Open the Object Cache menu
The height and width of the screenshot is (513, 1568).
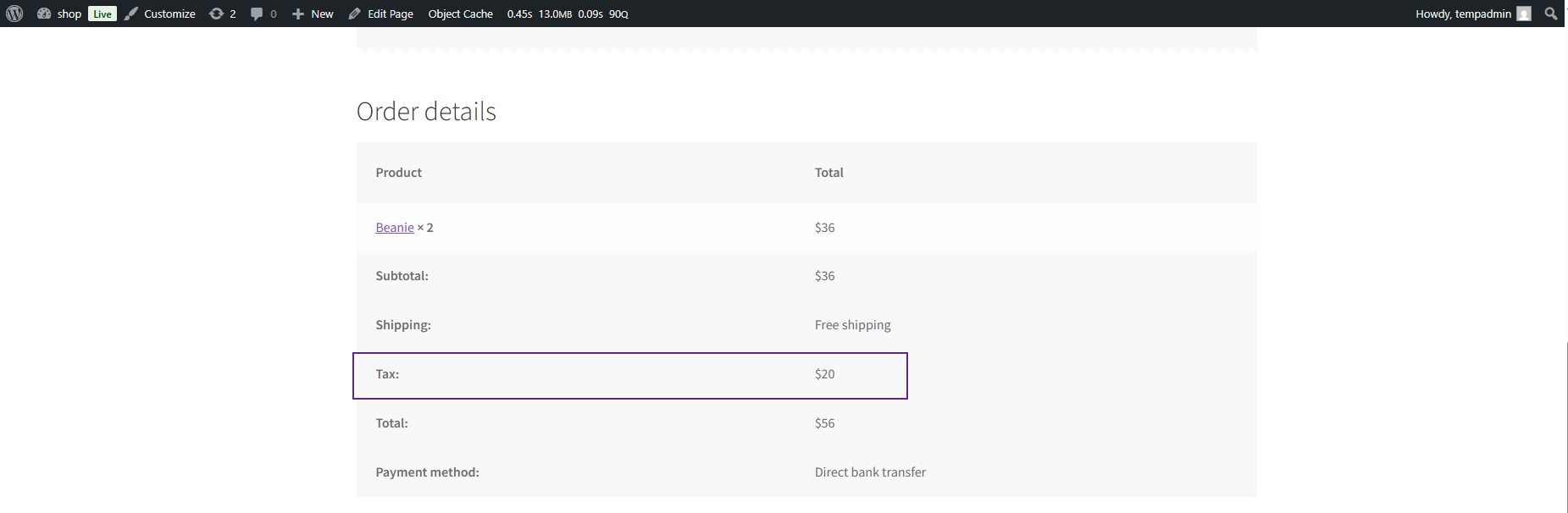(460, 14)
